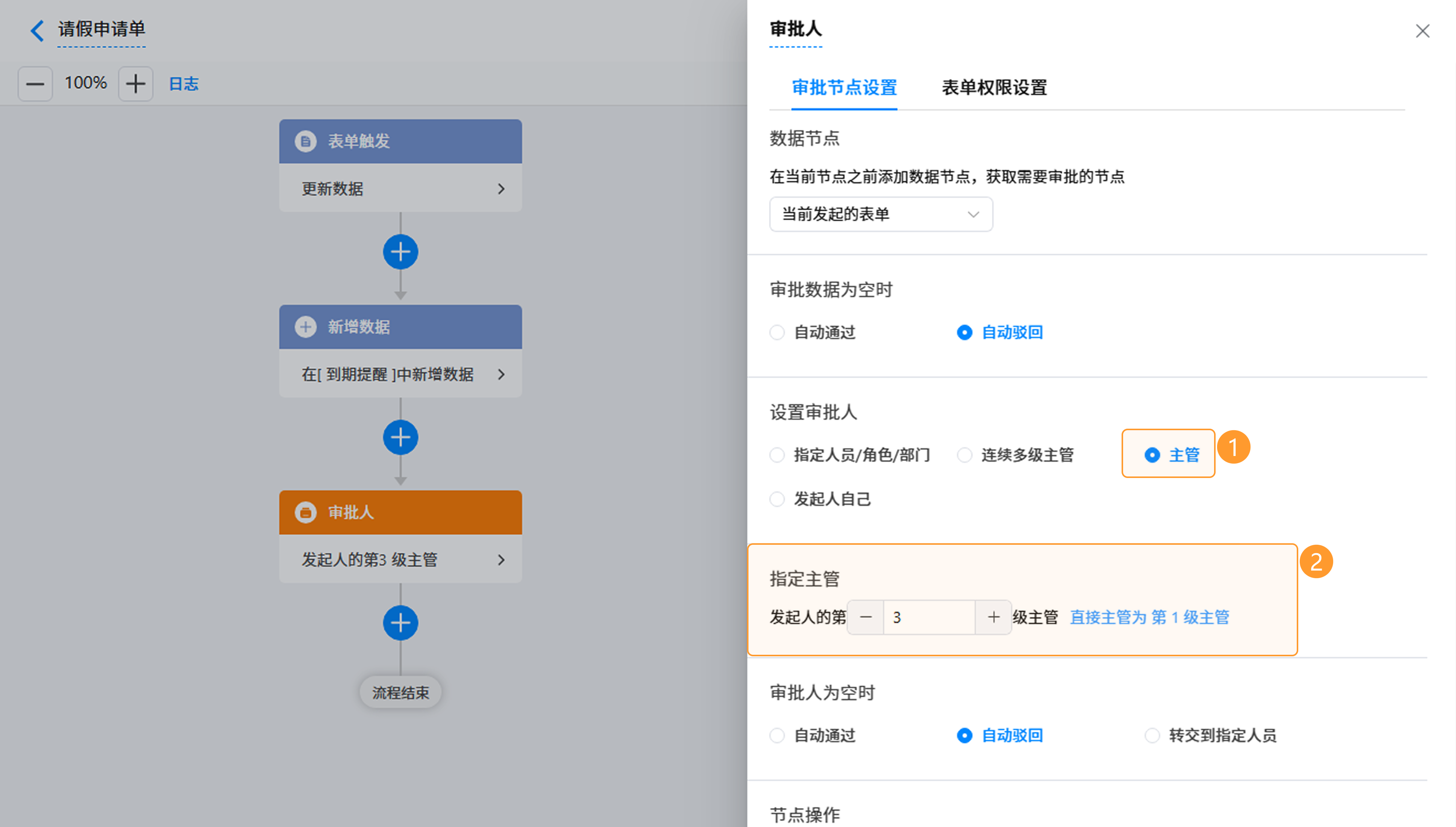
Task: Switch to 表单权限设置 tab
Action: point(994,88)
